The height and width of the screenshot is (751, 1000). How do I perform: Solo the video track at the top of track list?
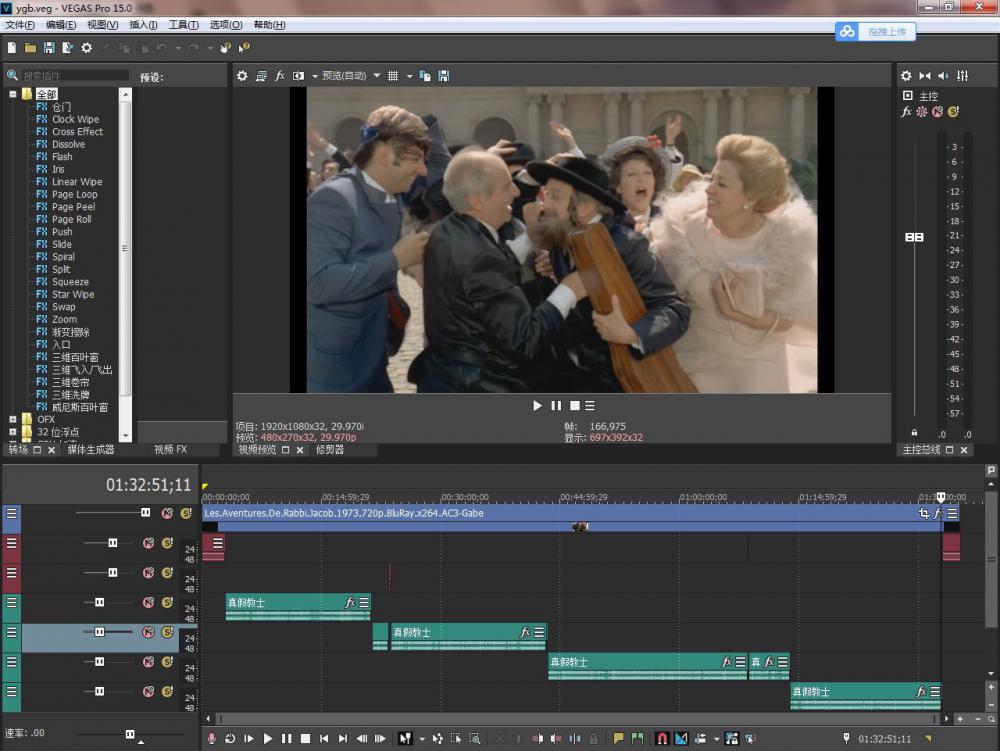186,513
